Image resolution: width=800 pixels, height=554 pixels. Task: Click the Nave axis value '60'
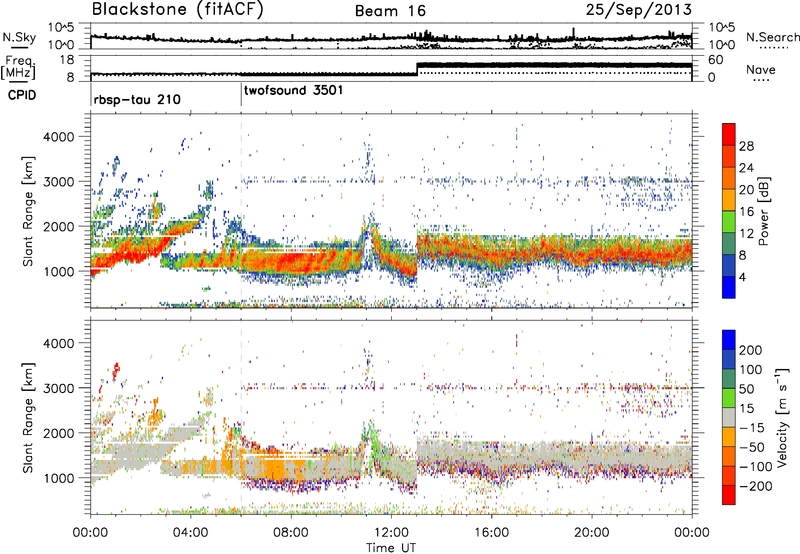click(715, 60)
